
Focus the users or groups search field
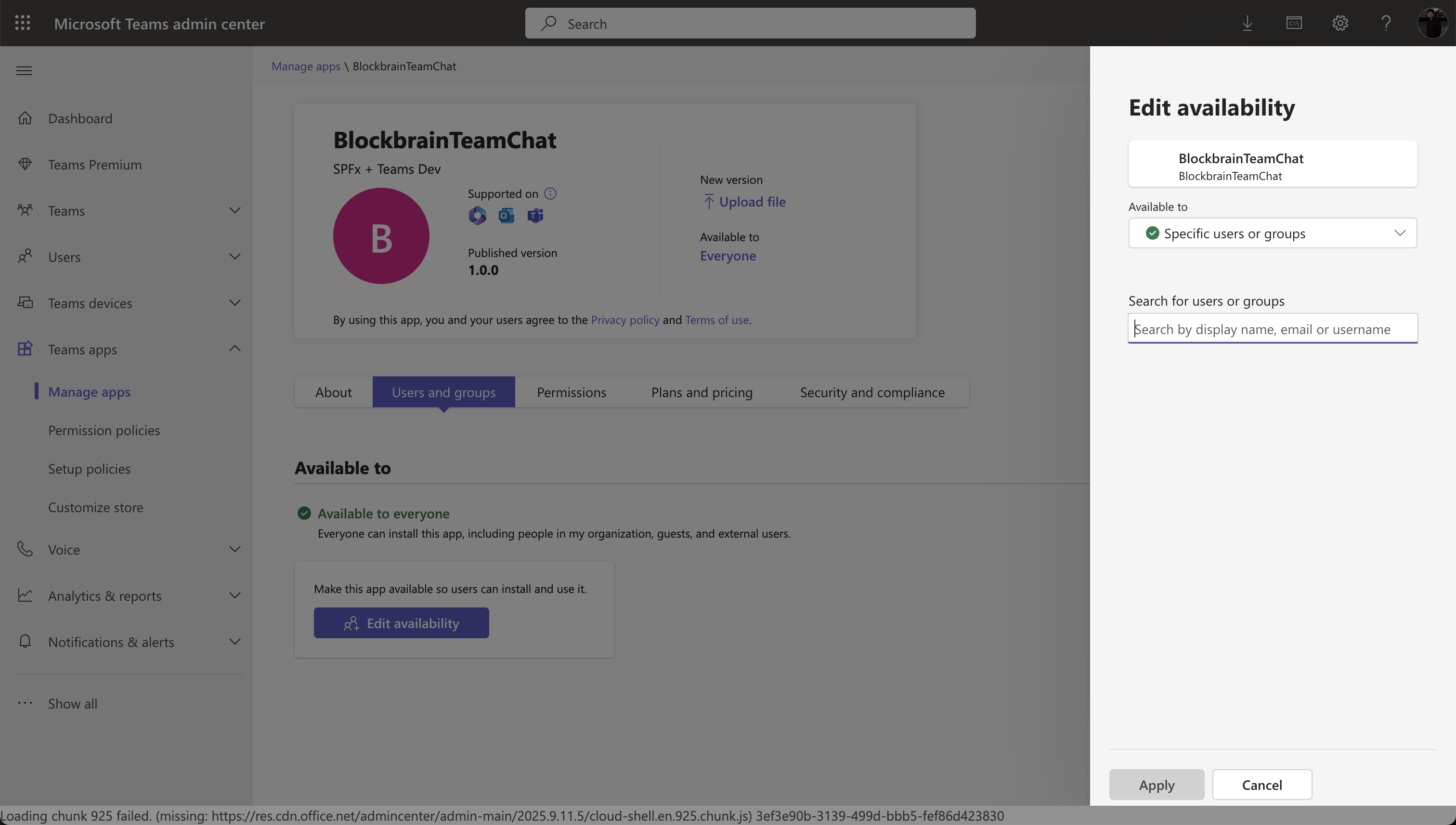[1273, 329]
